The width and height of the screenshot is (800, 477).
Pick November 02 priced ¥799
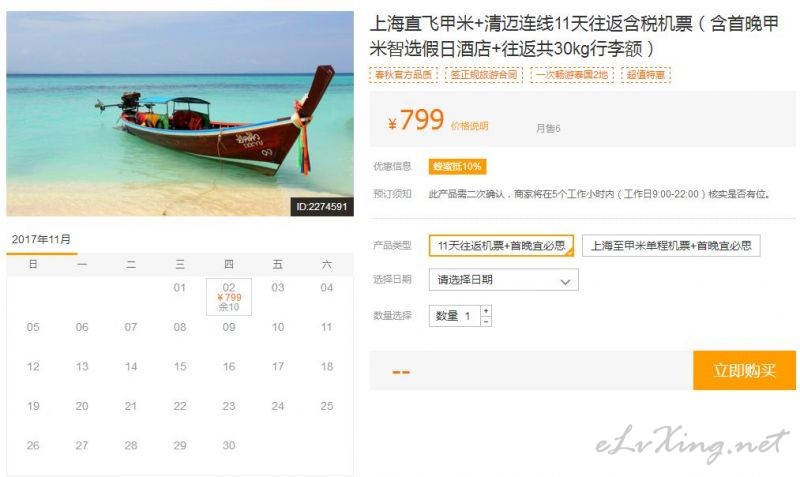229,297
